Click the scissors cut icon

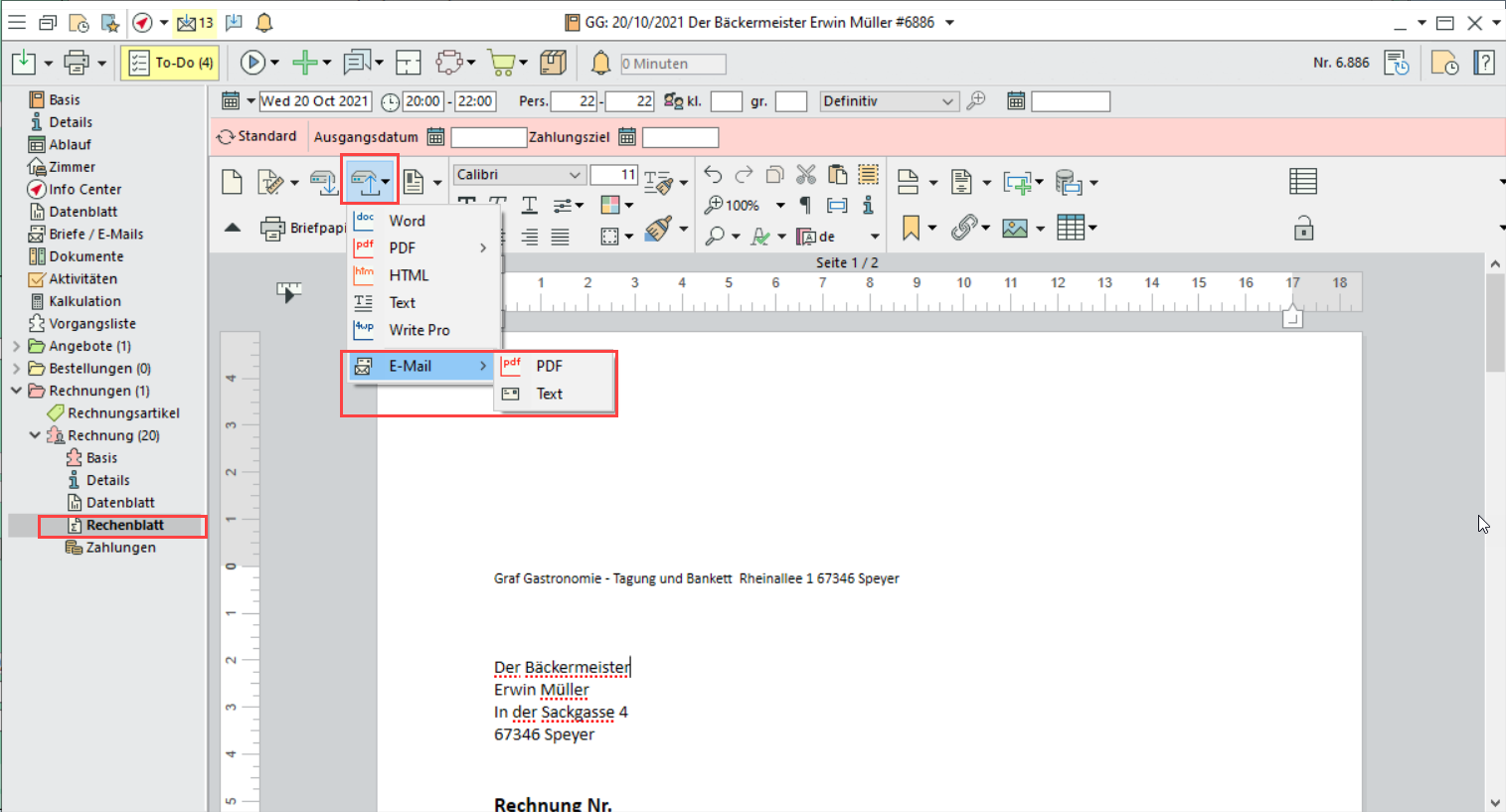[806, 175]
